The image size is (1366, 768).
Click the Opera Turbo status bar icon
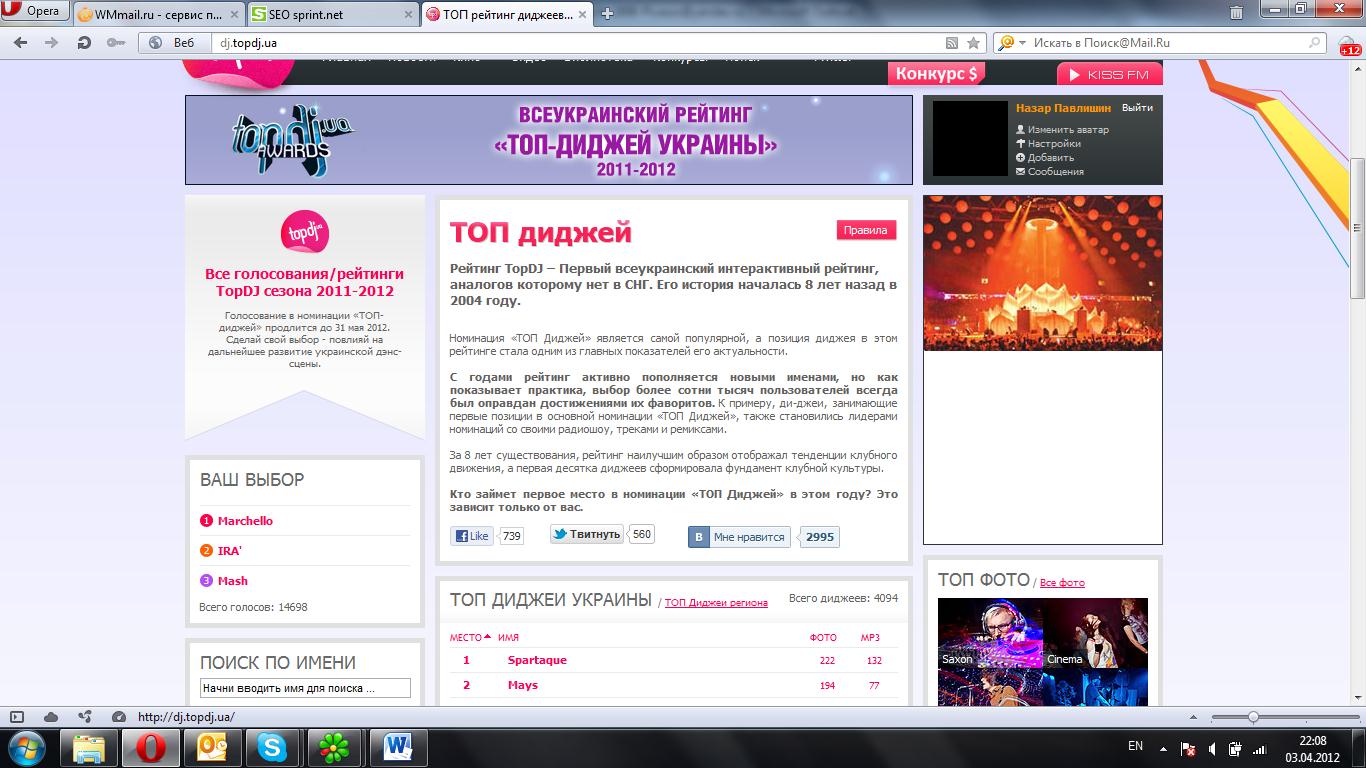pos(118,717)
